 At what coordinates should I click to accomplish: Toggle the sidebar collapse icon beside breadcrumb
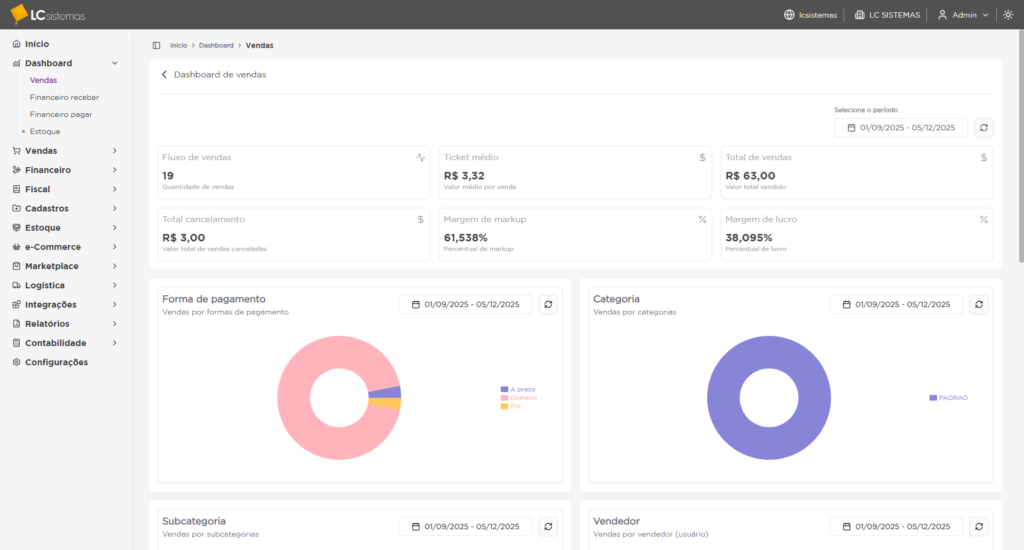156,45
